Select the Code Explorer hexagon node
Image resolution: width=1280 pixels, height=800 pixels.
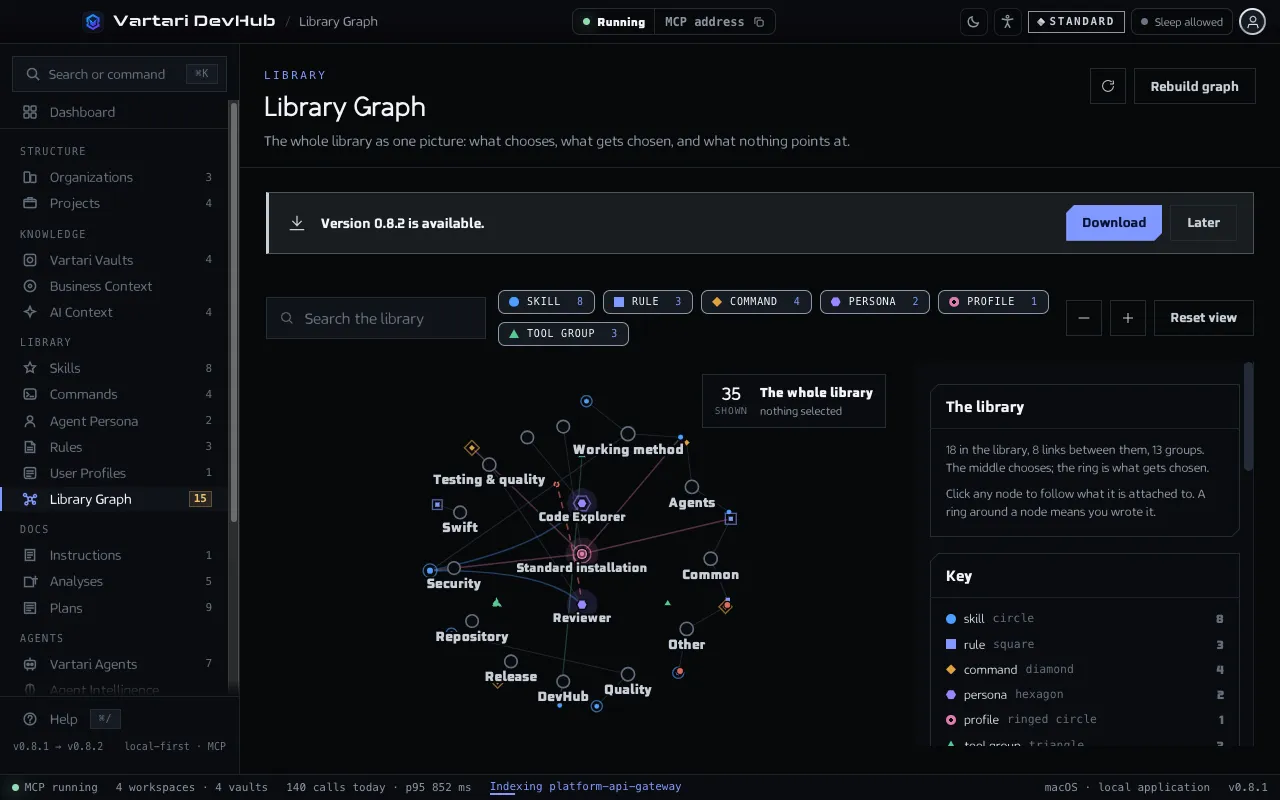(582, 503)
